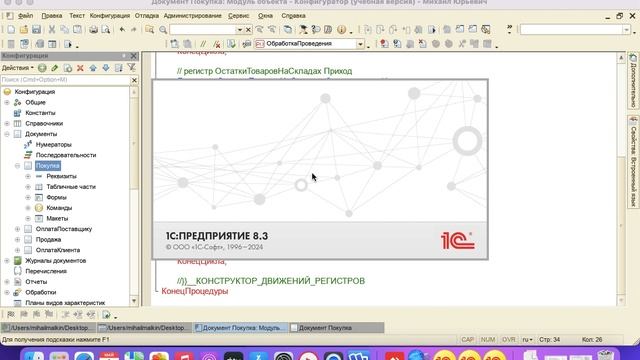The height and width of the screenshot is (360, 640).
Task: Open the Конфигурация menu
Action: click(110, 16)
